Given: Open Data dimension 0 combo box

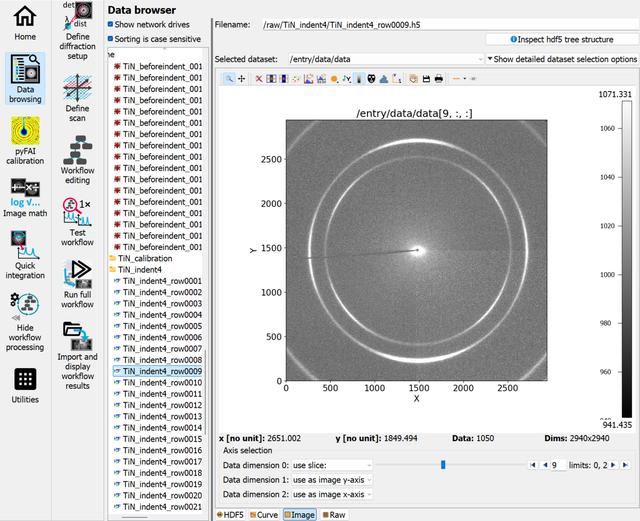Looking at the screenshot, I should (x=332, y=465).
